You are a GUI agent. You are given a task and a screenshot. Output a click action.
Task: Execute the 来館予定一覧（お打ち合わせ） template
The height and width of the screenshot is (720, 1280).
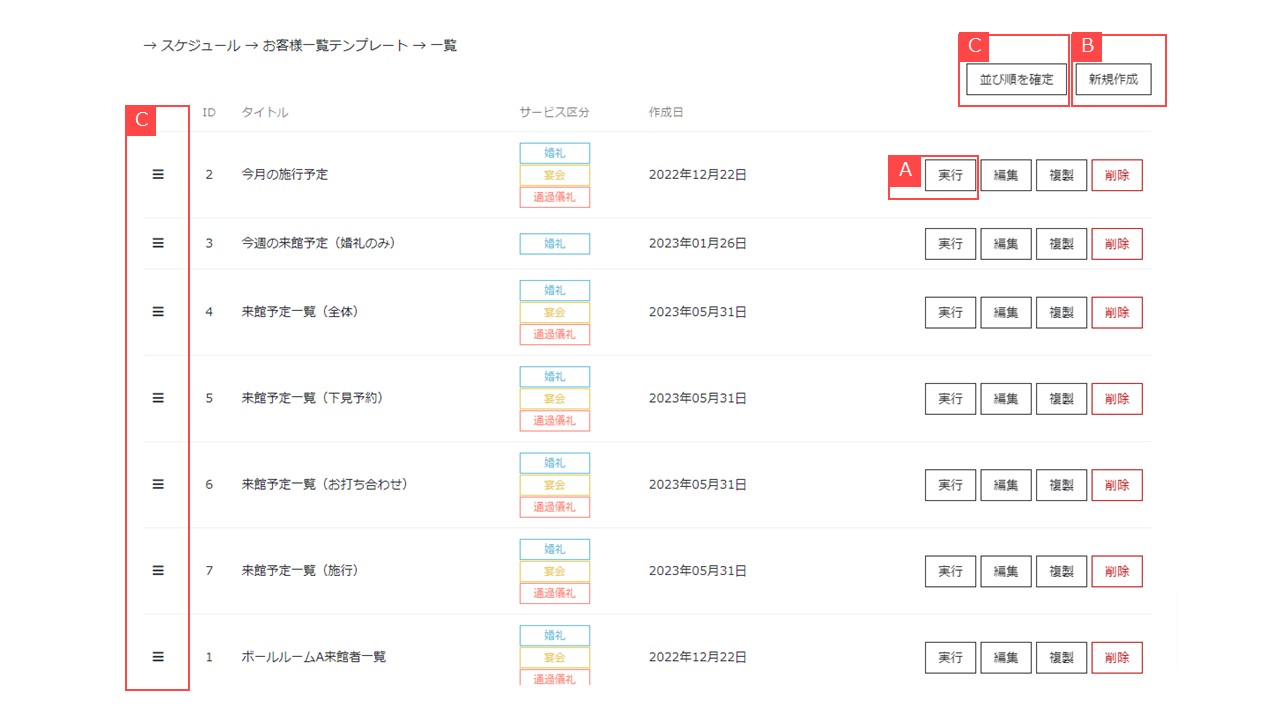pyautogui.click(x=950, y=485)
